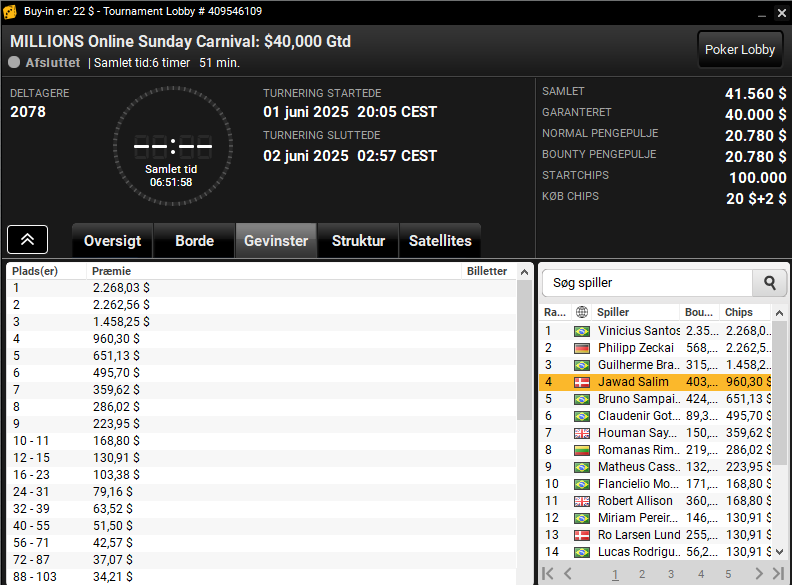The image size is (792, 585).
Task: Click the prize table vertical scrollbar thumb
Action: [524, 350]
